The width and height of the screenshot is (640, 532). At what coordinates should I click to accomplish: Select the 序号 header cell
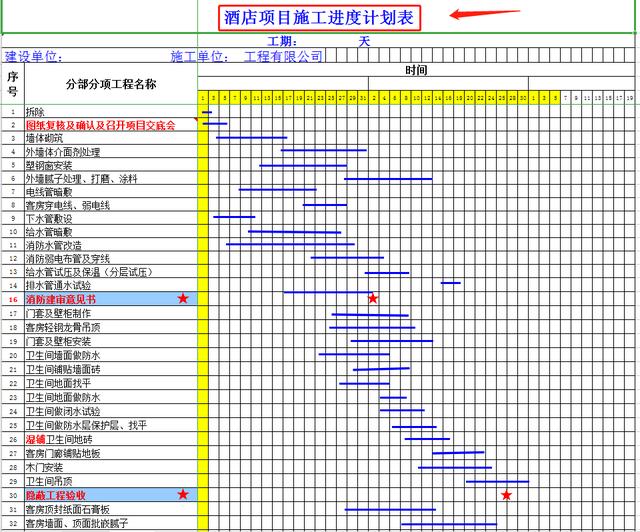[13, 84]
